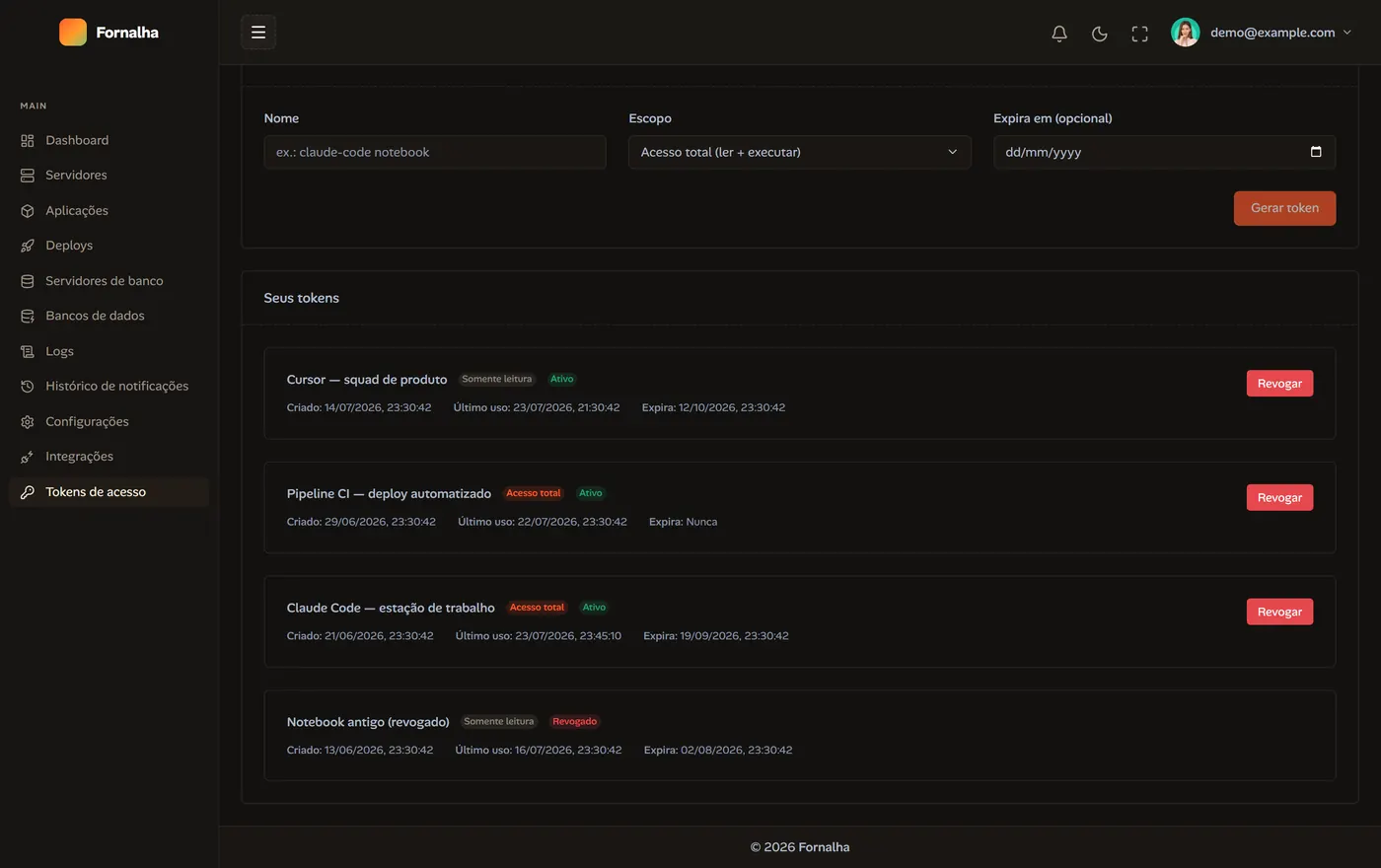This screenshot has width=1381, height=868.
Task: Click the Fornalha brand name
Action: click(x=127, y=33)
